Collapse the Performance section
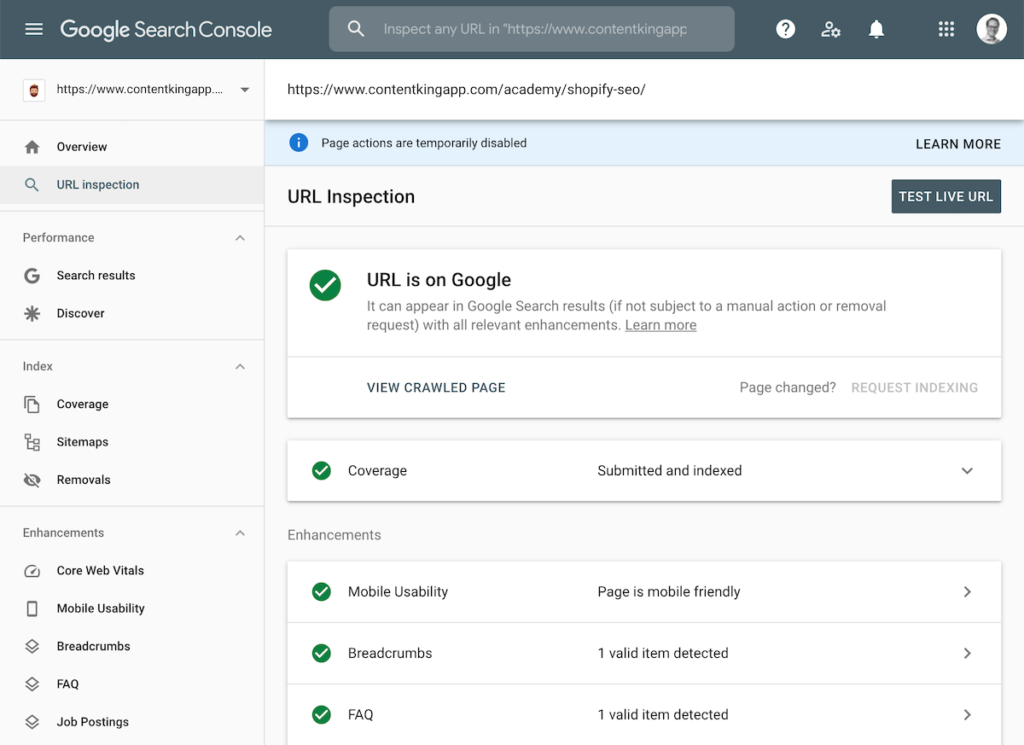This screenshot has height=745, width=1024. pyautogui.click(x=240, y=238)
